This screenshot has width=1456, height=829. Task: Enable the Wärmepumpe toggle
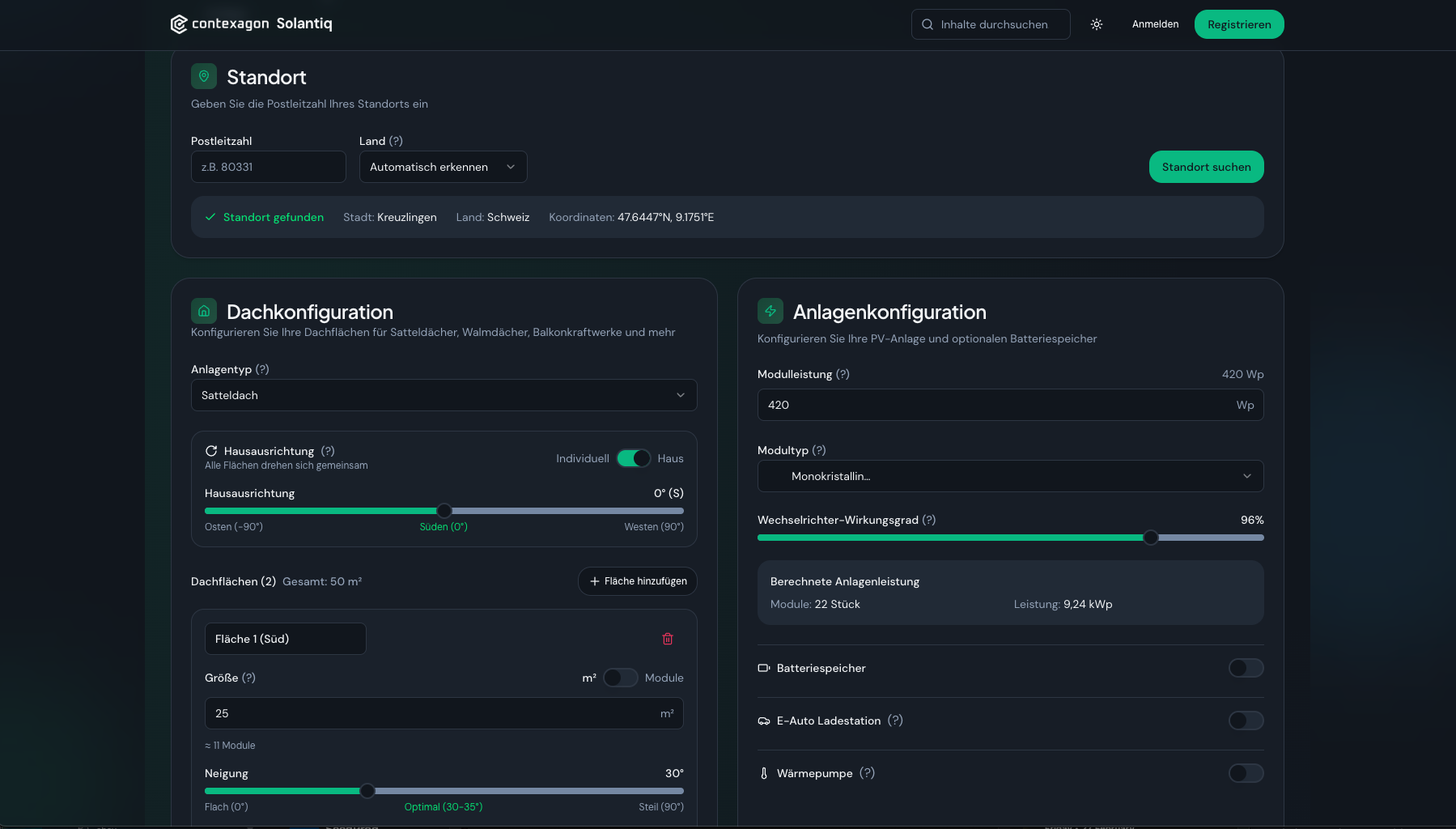[x=1246, y=773]
